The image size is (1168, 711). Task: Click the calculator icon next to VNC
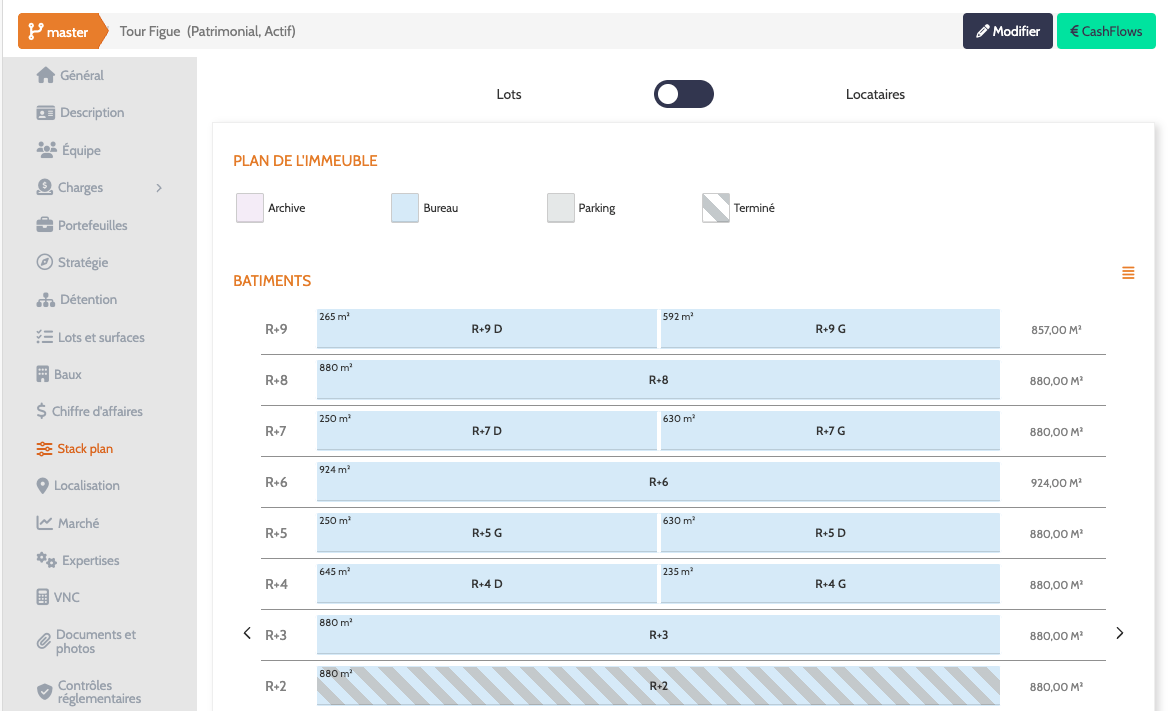click(x=42, y=597)
